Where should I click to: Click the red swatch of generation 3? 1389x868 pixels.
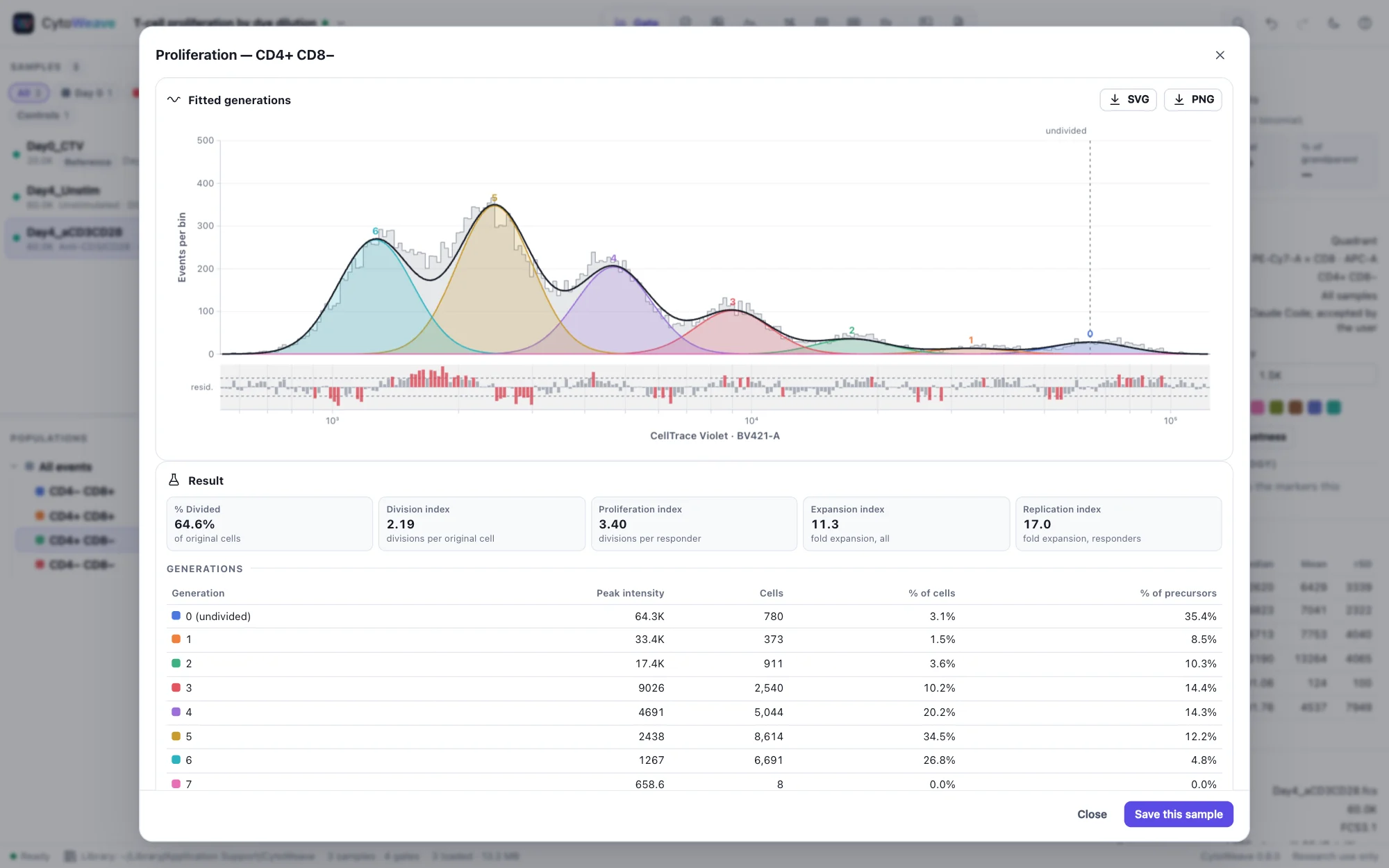pos(176,687)
